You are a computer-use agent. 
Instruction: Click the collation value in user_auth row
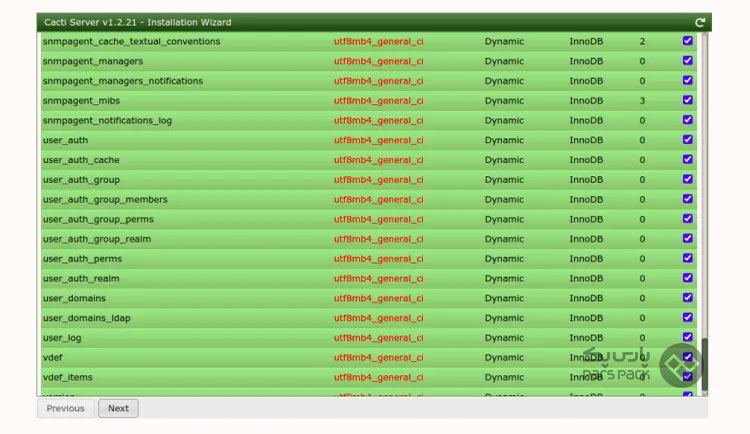379,140
